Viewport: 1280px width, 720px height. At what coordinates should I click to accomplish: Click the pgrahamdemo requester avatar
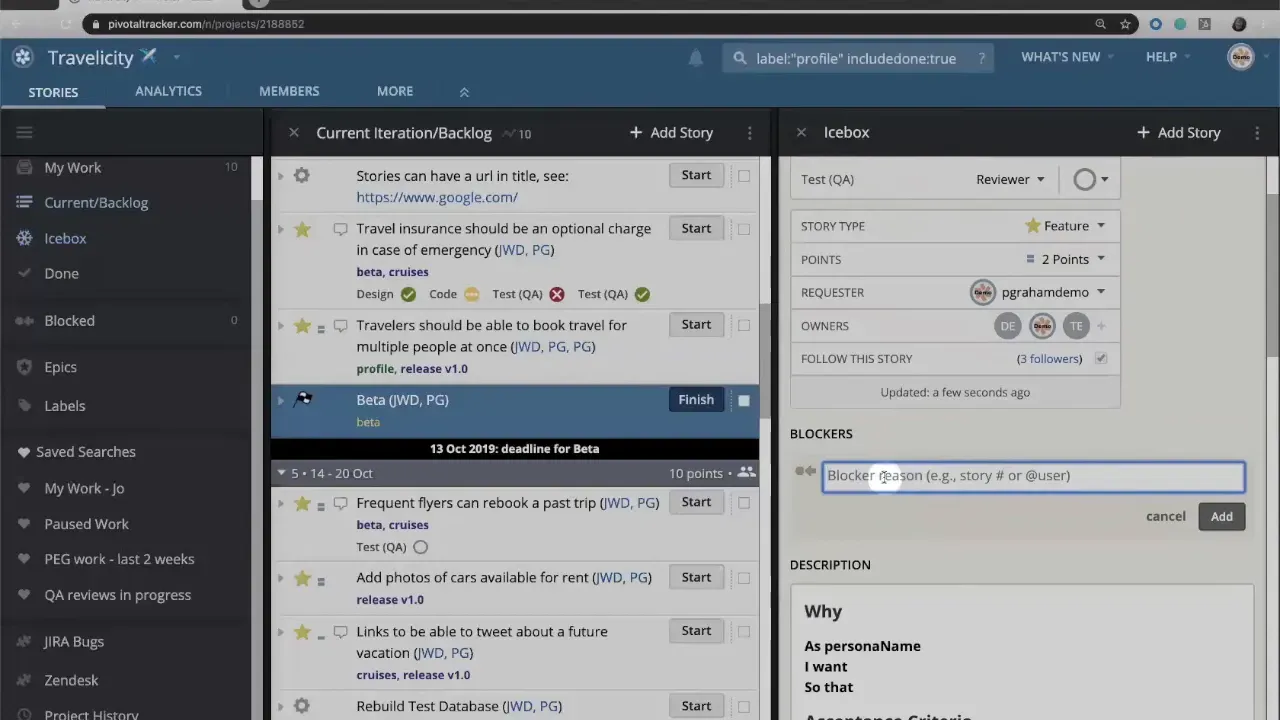click(x=982, y=292)
